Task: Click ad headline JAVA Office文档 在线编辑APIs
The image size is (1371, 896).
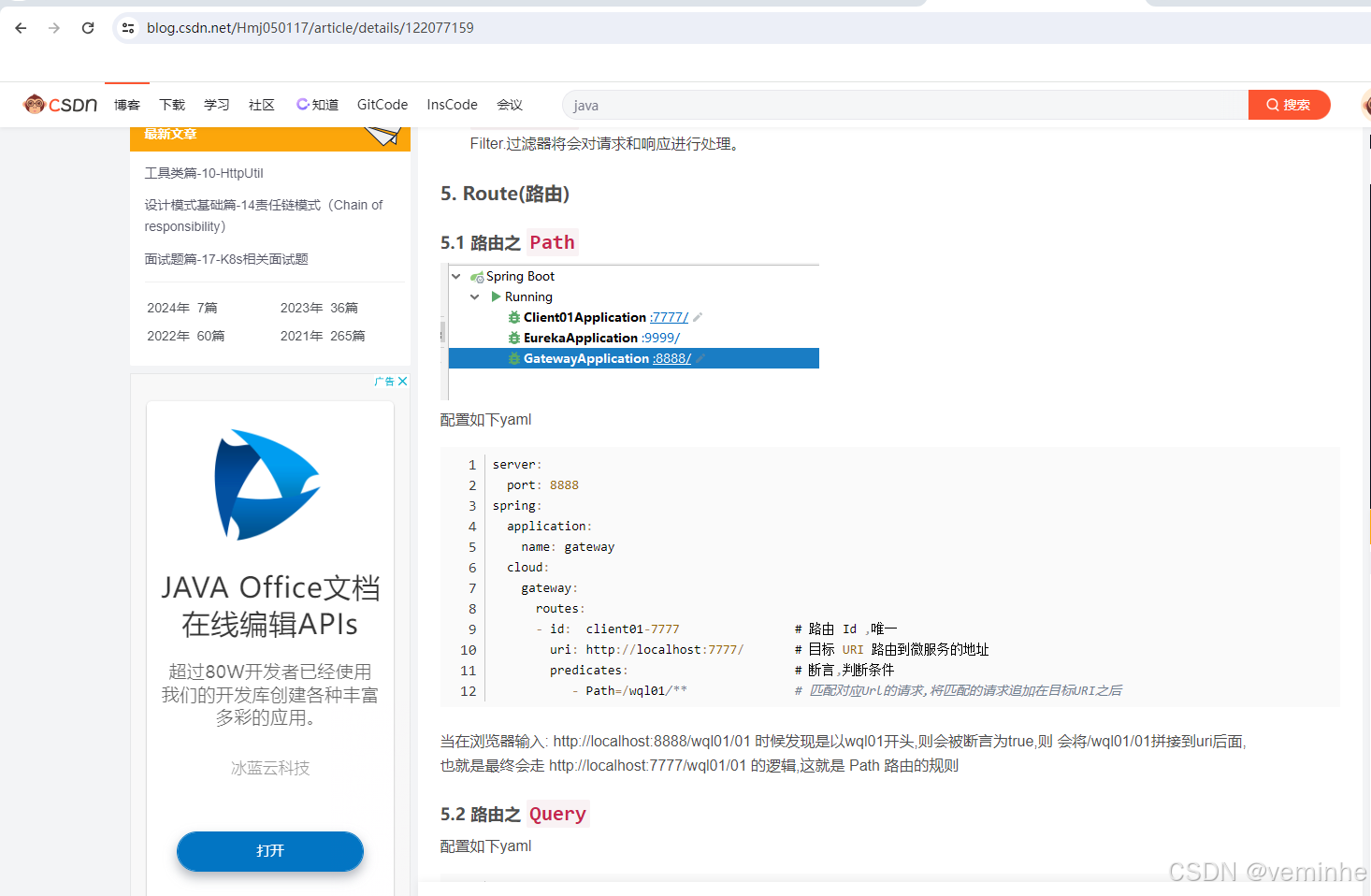Action: point(270,605)
